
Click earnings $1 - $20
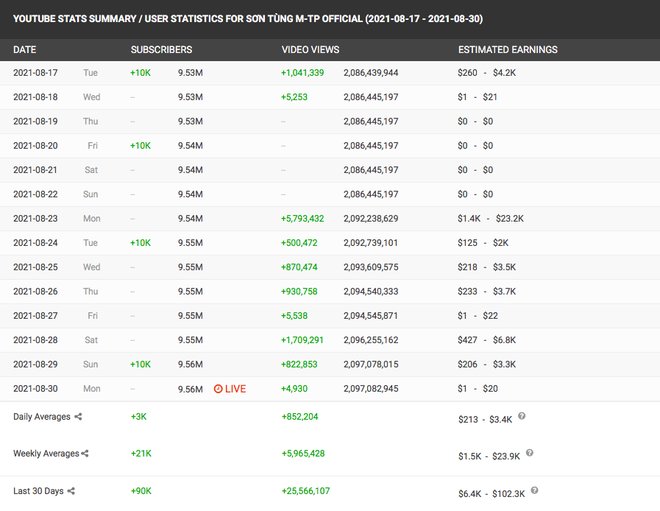[x=478, y=389]
